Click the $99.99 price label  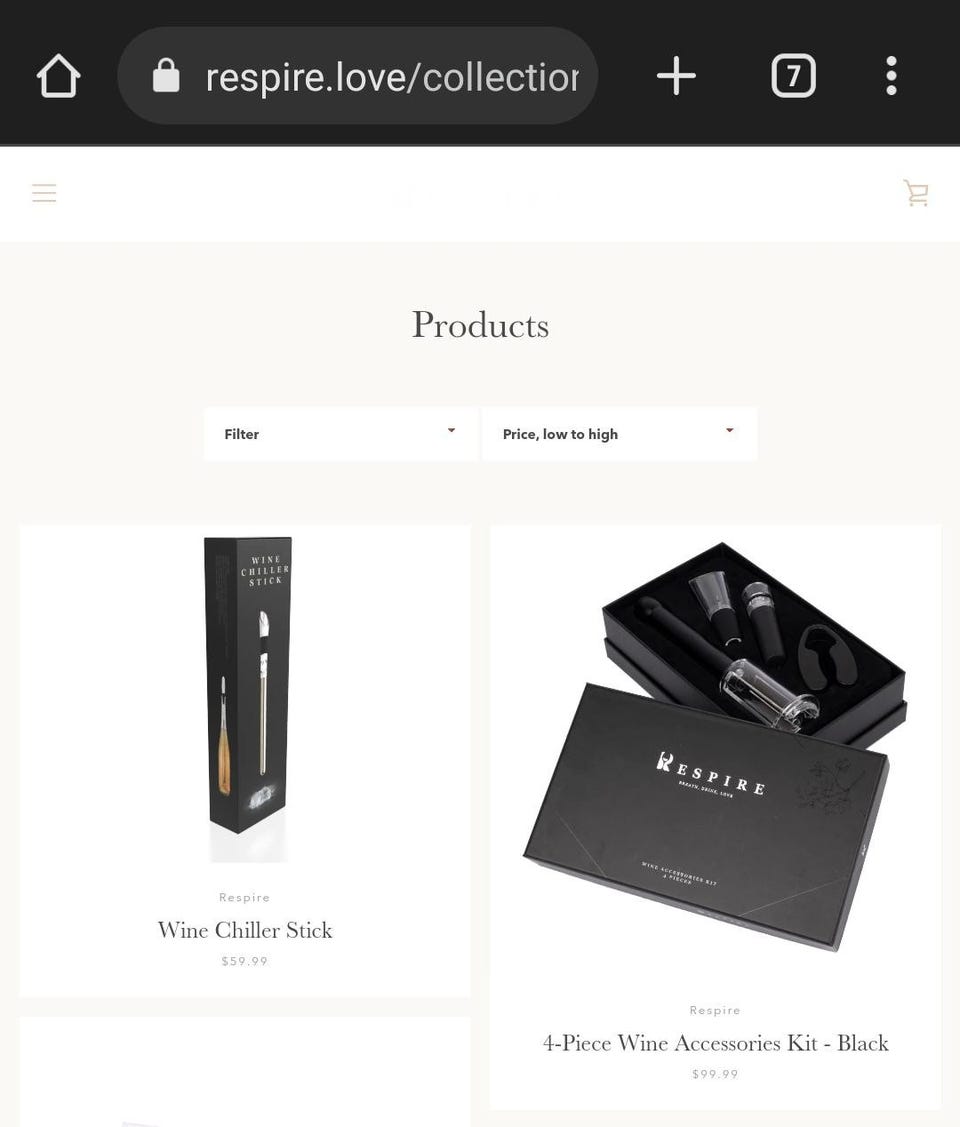(715, 1074)
